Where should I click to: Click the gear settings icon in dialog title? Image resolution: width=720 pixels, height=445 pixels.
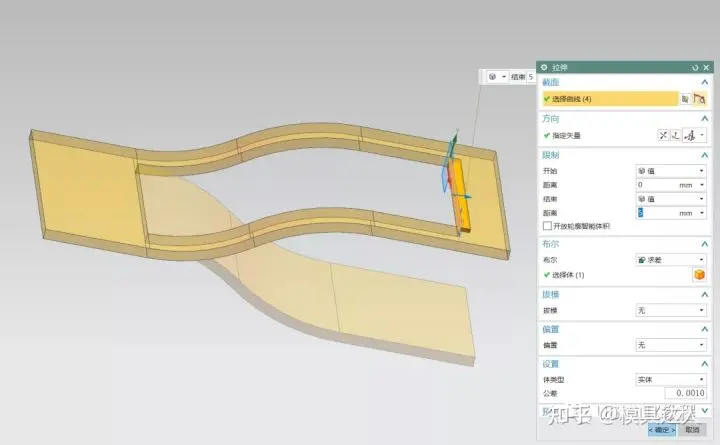click(x=546, y=66)
